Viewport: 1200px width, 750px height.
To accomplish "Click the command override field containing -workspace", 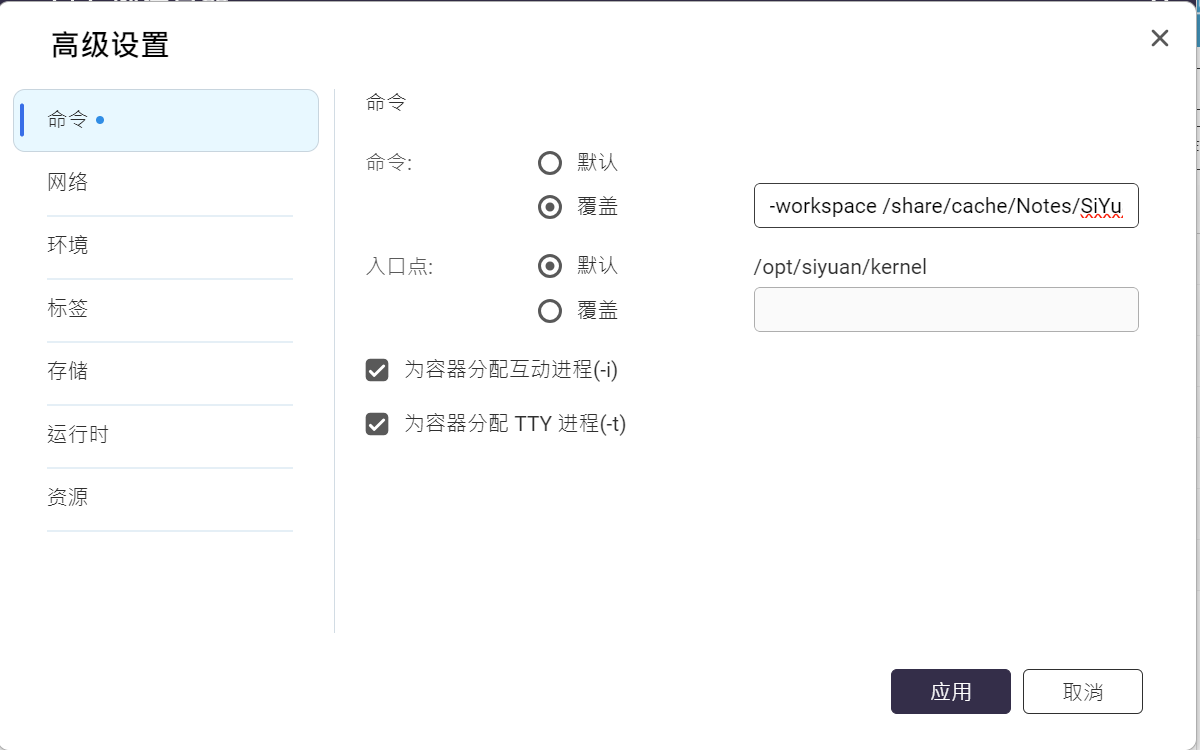I will click(946, 207).
